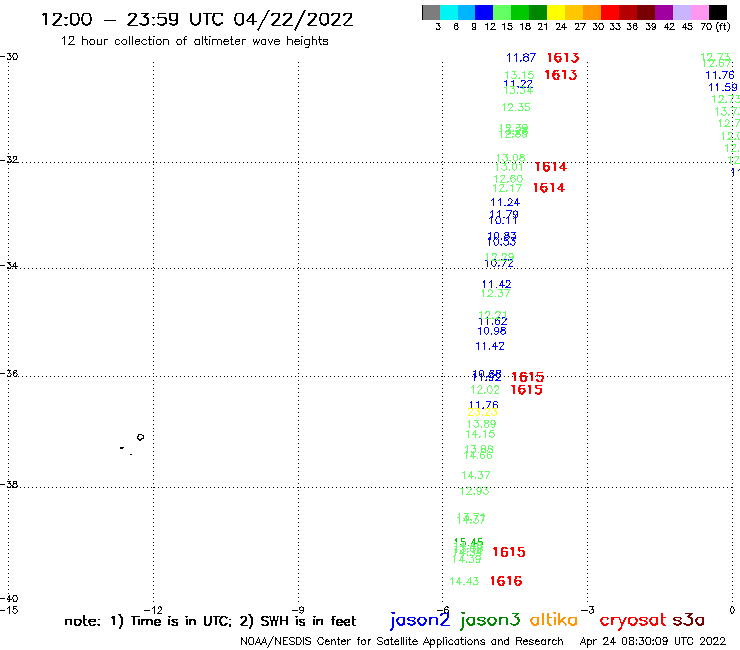740x650 pixels.
Task: Click the cyan swatch in the color scale
Action: point(448,12)
